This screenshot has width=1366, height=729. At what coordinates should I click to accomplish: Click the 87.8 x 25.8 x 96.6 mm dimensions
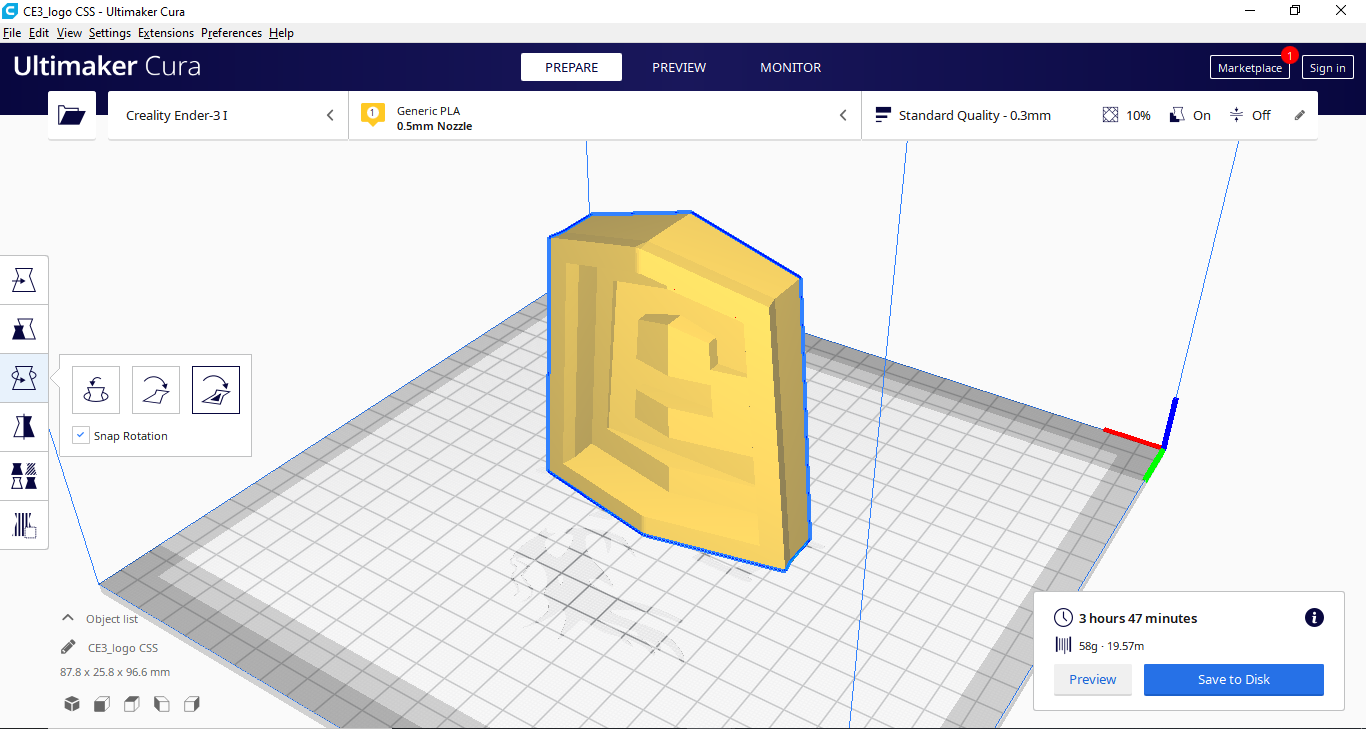click(x=115, y=672)
